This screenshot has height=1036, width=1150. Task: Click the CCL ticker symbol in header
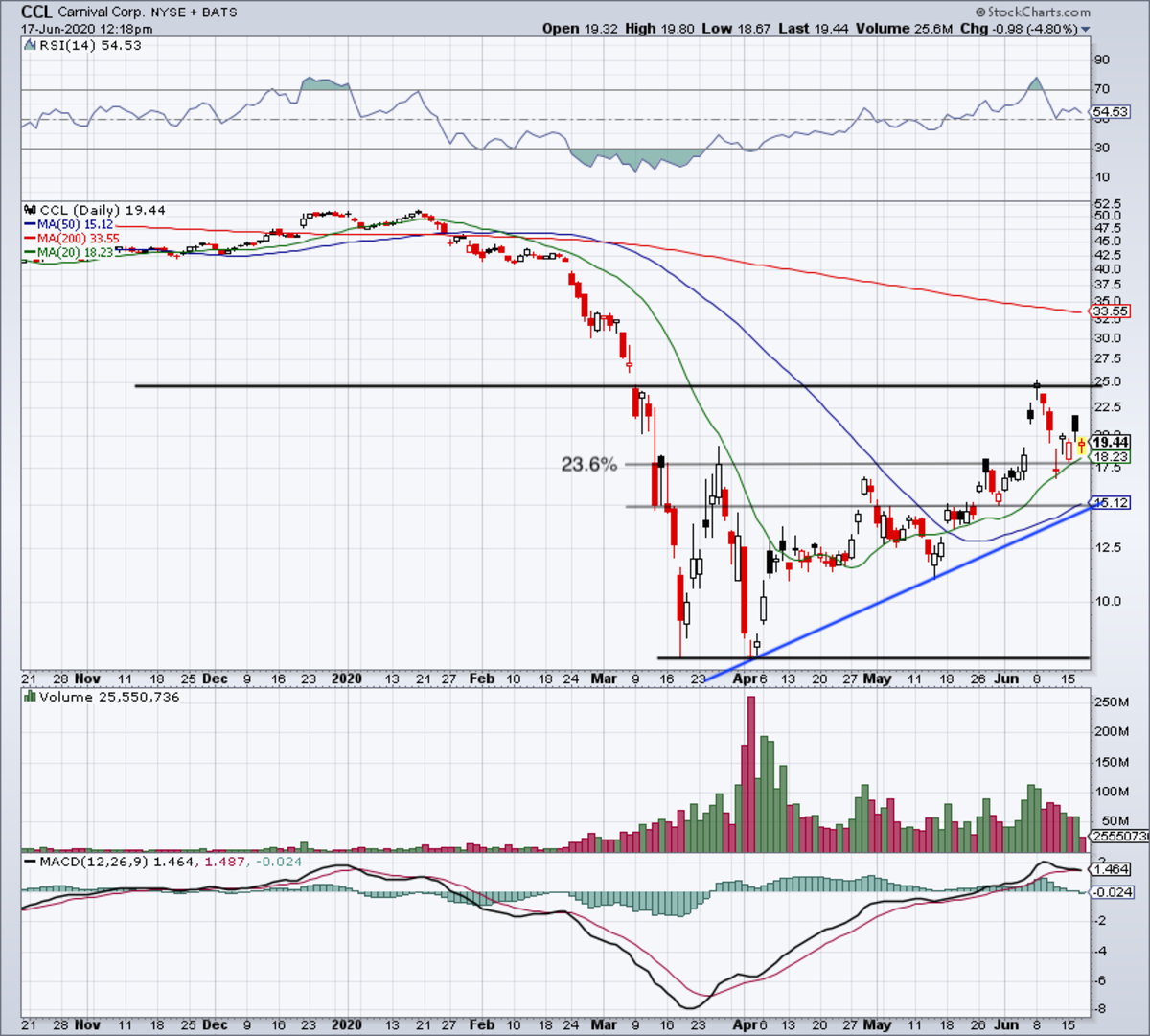pyautogui.click(x=37, y=12)
